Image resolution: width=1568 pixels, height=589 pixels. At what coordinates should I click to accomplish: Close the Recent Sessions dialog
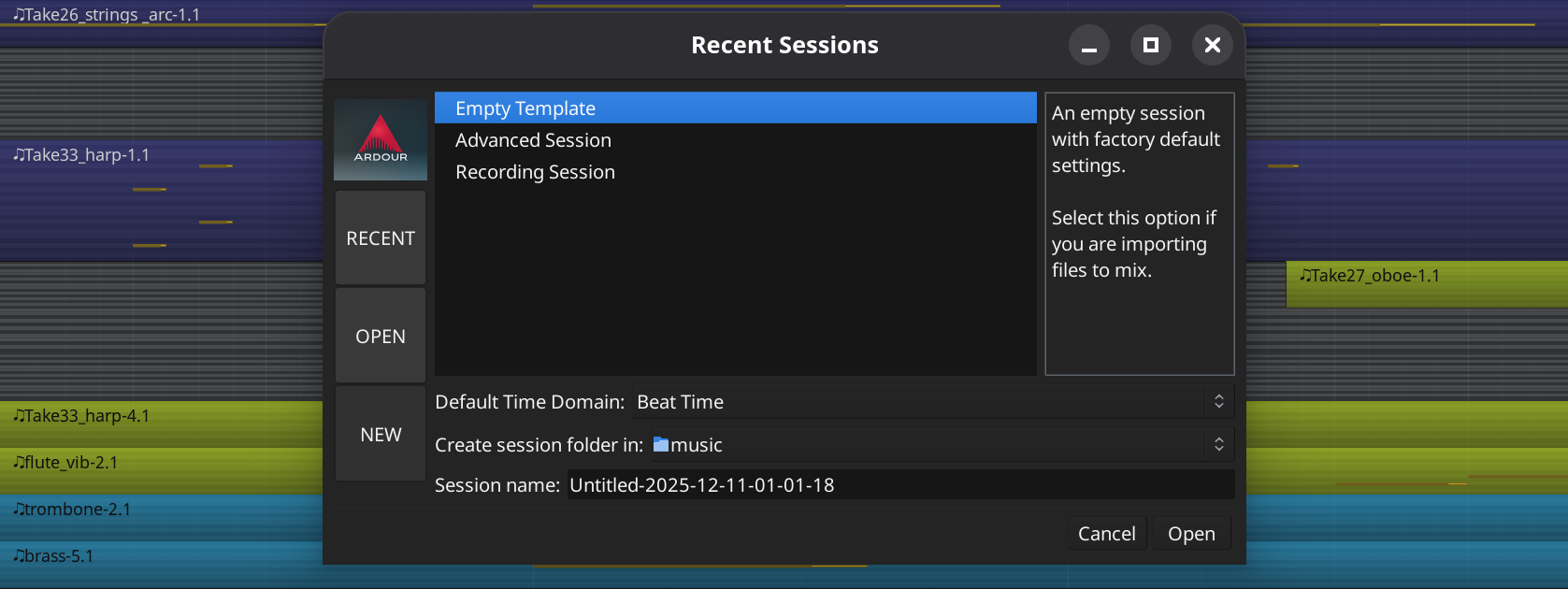pyautogui.click(x=1213, y=45)
